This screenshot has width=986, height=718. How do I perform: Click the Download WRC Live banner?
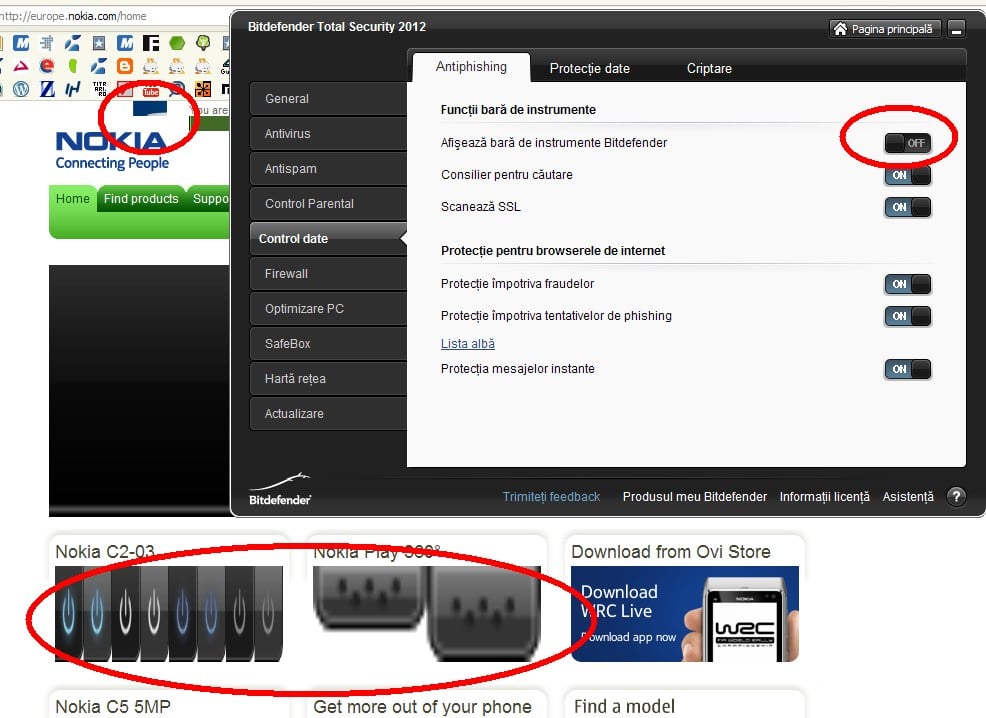coord(685,613)
